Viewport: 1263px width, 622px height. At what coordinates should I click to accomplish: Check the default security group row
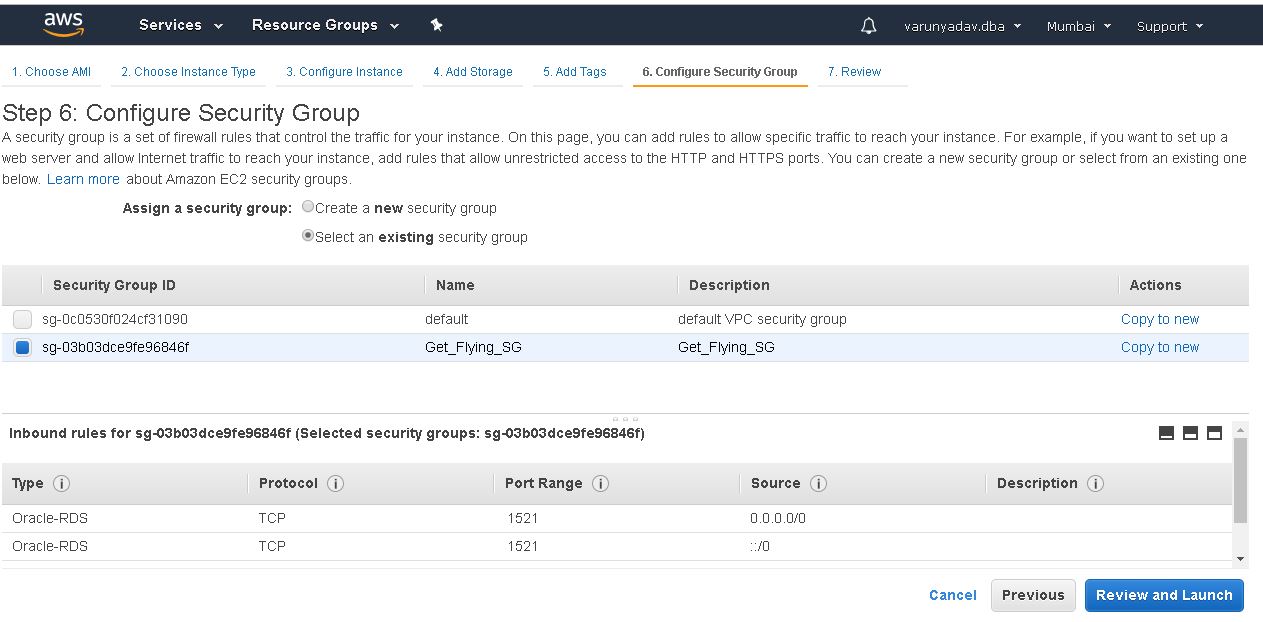click(22, 319)
